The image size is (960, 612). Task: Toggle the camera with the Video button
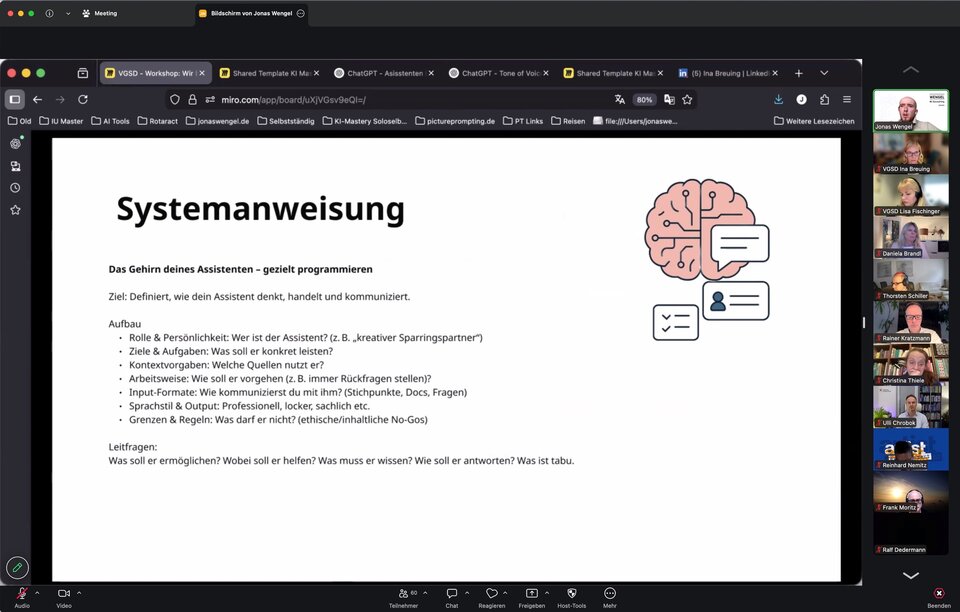click(x=64, y=594)
